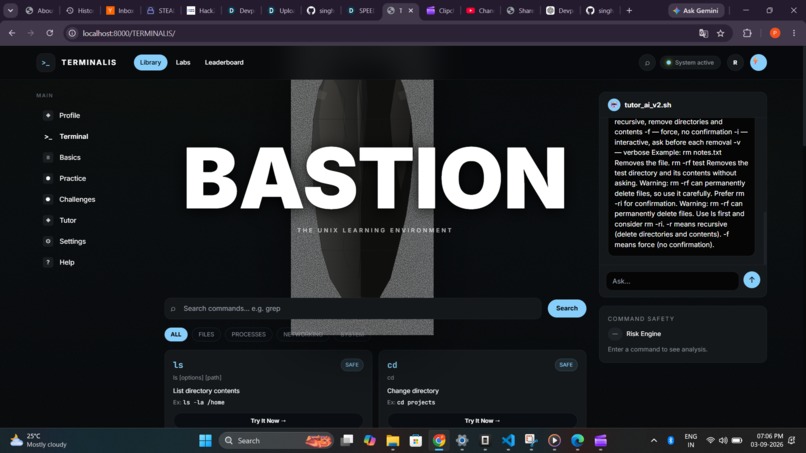Open Microsoft Edge from taskbar
Screen dimensions: 806x453
coord(577,441)
